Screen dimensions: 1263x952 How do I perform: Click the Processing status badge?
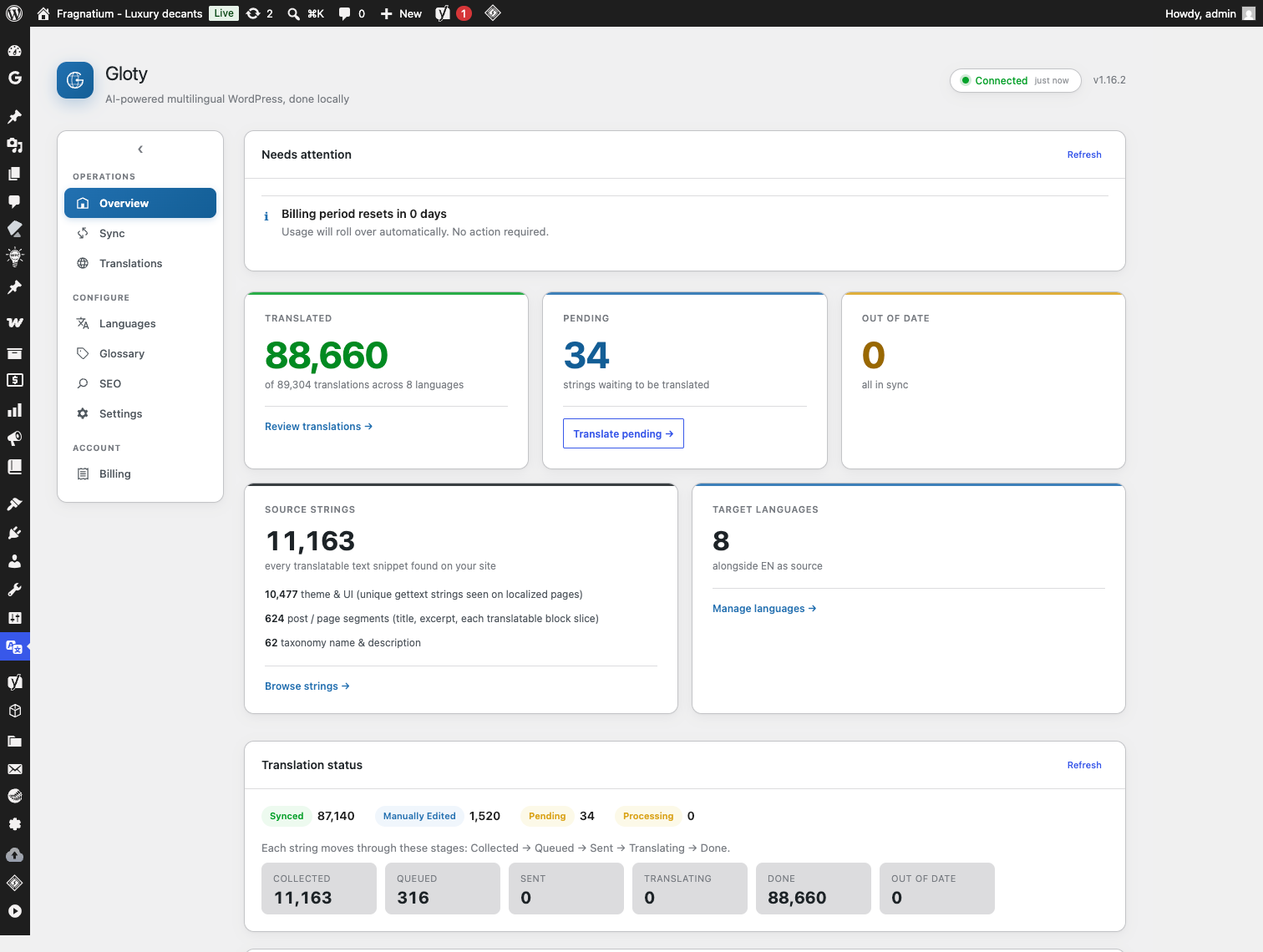tap(648, 816)
